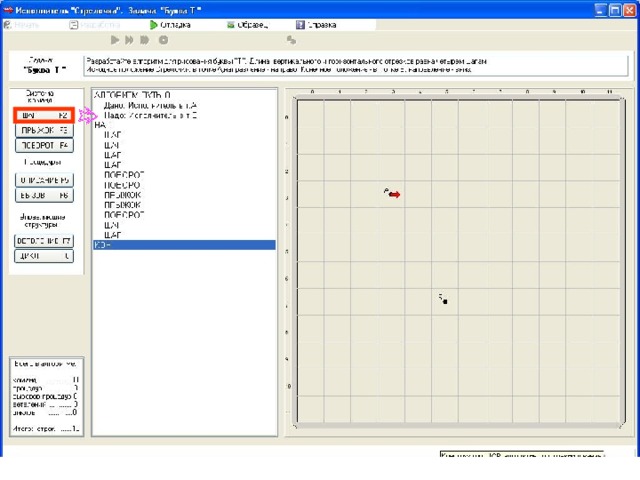Click the greyed icon on the toolbar's right side
This screenshot has height=480, width=640.
291,40
